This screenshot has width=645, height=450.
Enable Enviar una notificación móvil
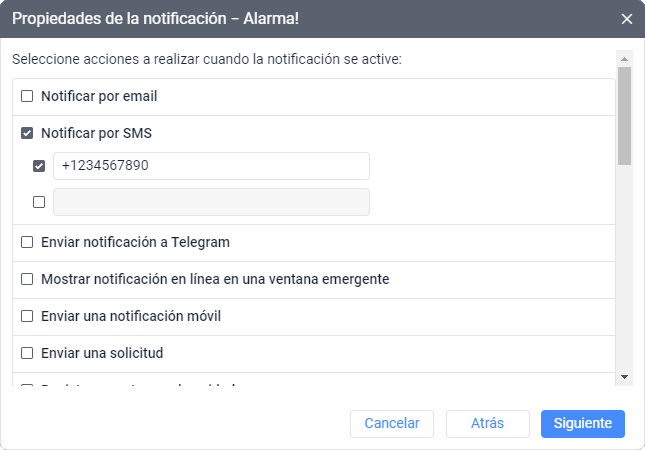click(x=27, y=316)
